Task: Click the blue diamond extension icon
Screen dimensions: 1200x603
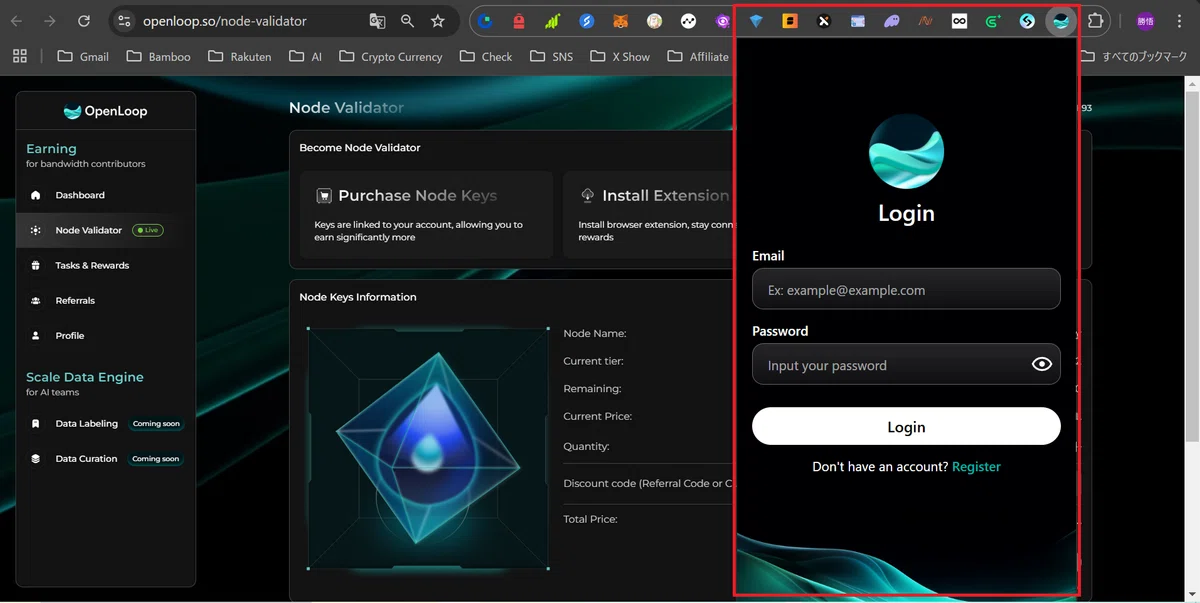Action: [756, 21]
